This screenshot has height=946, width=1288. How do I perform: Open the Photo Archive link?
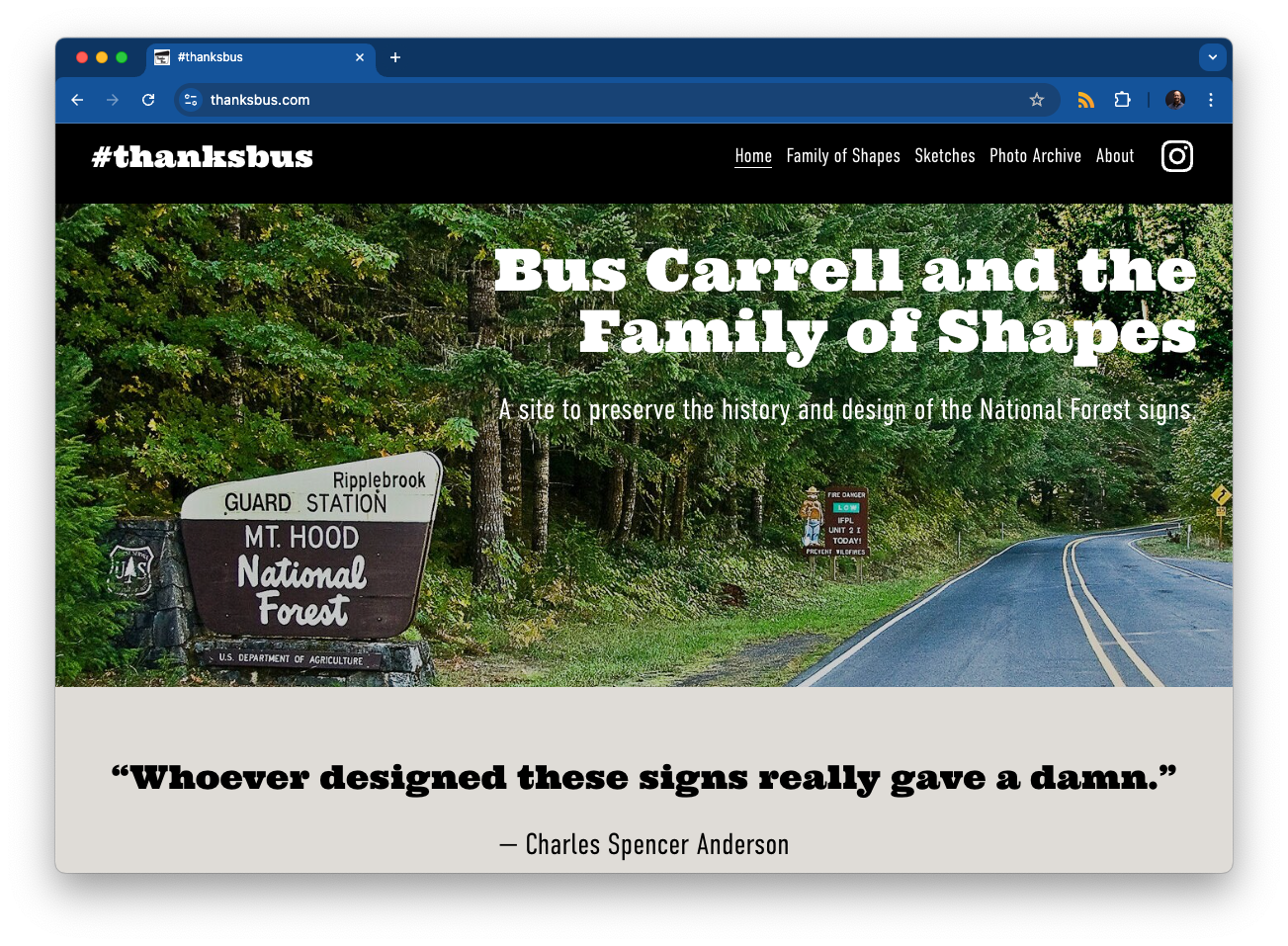(x=1035, y=156)
